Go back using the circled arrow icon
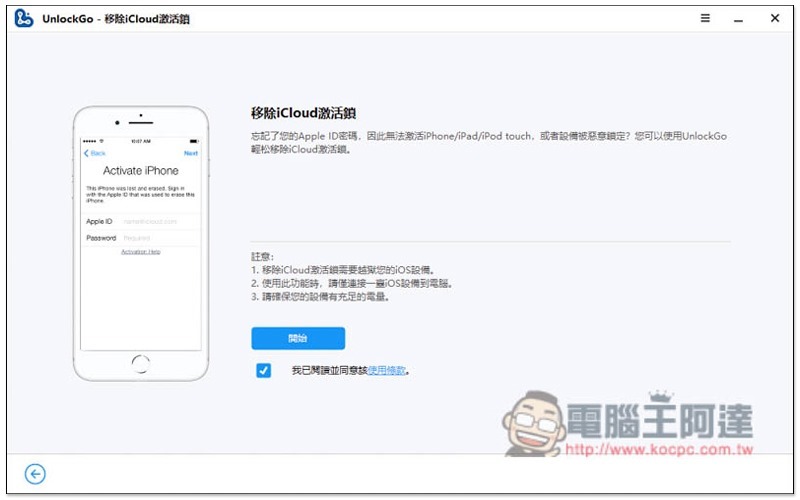The height and width of the screenshot is (500, 800). pyautogui.click(x=35, y=474)
